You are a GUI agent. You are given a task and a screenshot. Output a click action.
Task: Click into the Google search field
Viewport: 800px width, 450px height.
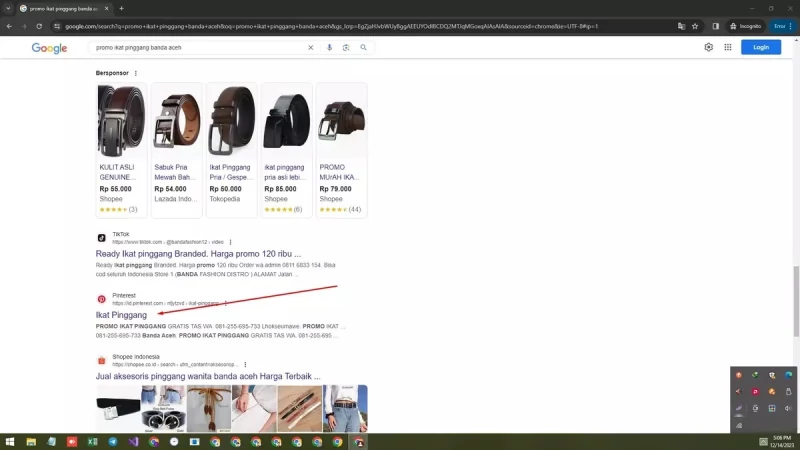[x=199, y=47]
